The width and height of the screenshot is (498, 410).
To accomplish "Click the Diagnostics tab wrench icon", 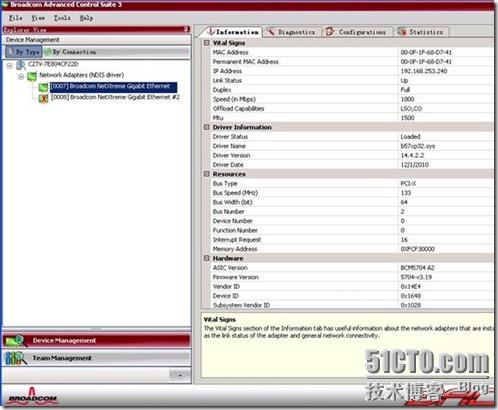I will click(271, 32).
